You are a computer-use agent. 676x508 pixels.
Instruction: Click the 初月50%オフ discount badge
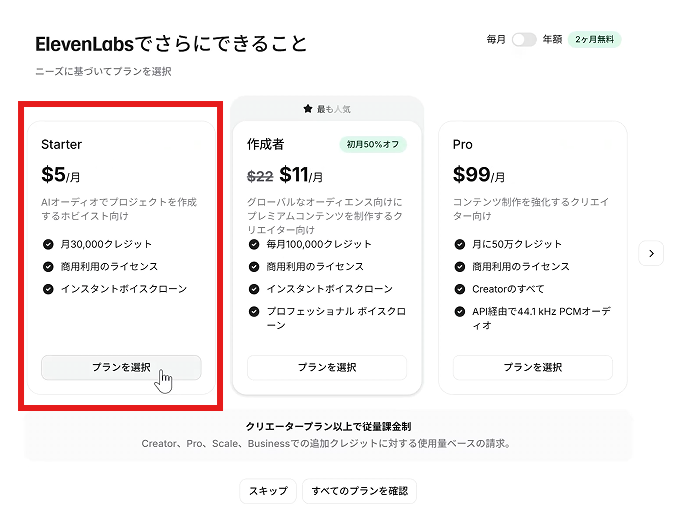coord(372,144)
